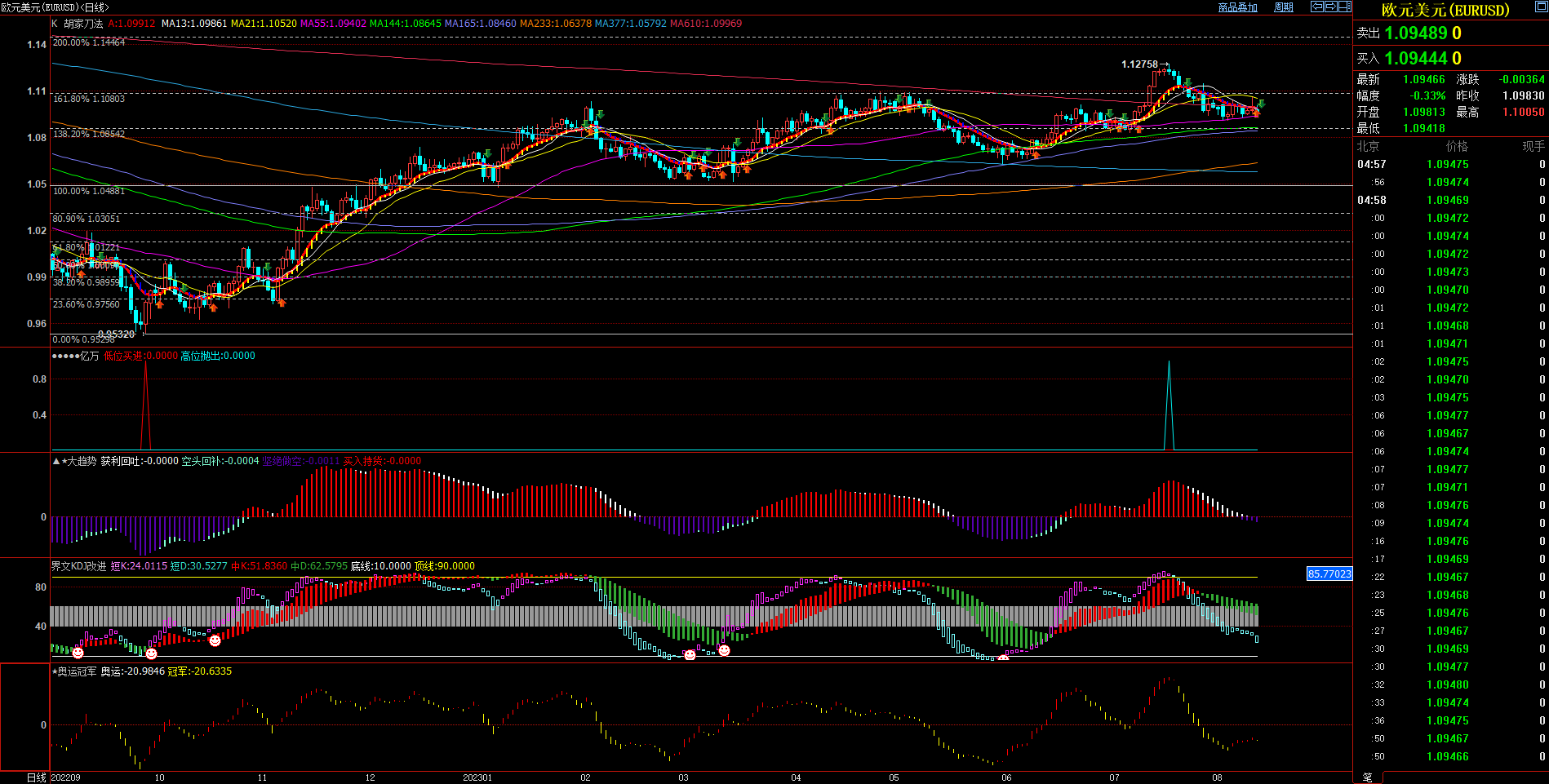Click the 界文KDJ改进 indicator title
The width and height of the screenshot is (1549, 784).
pos(78,566)
